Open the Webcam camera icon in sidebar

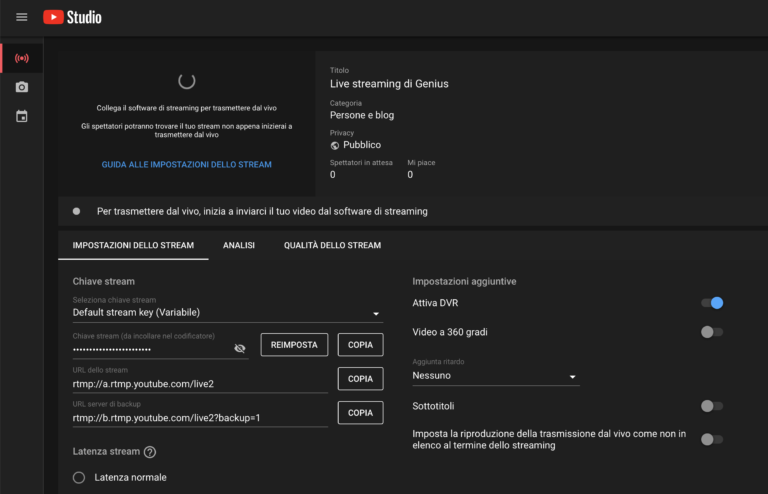(22, 87)
